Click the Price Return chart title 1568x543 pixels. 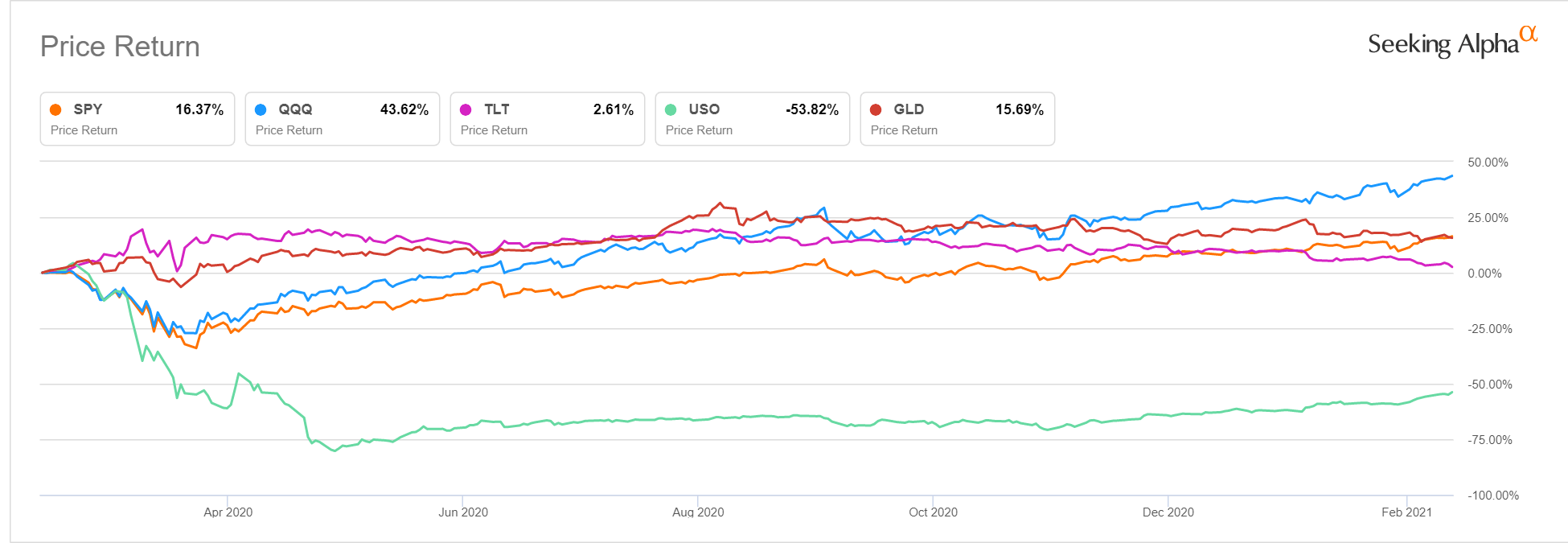(x=120, y=47)
